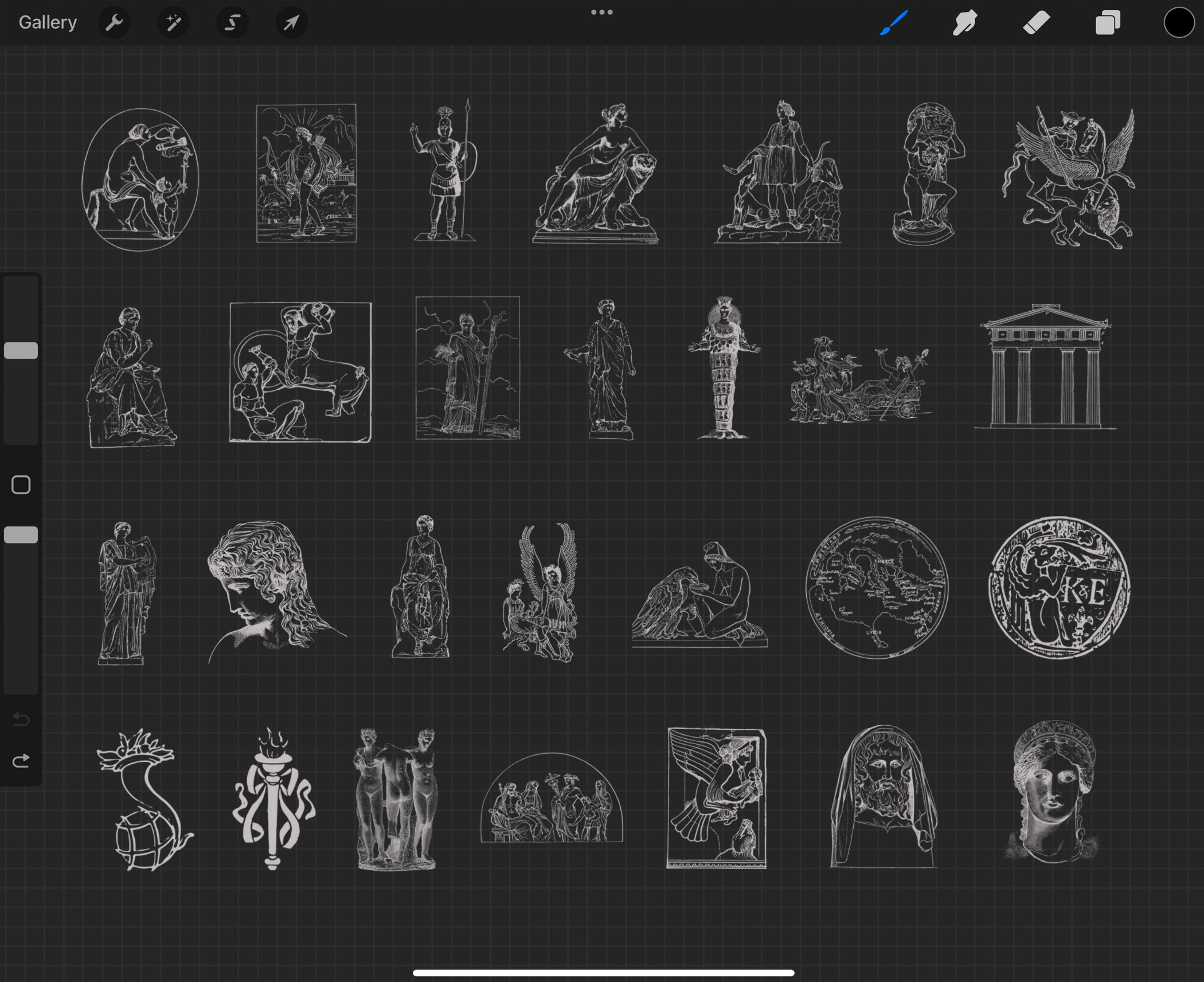Image resolution: width=1204 pixels, height=982 pixels.
Task: Open the Adjustments menu (magic wand icon)
Action: pyautogui.click(x=173, y=23)
